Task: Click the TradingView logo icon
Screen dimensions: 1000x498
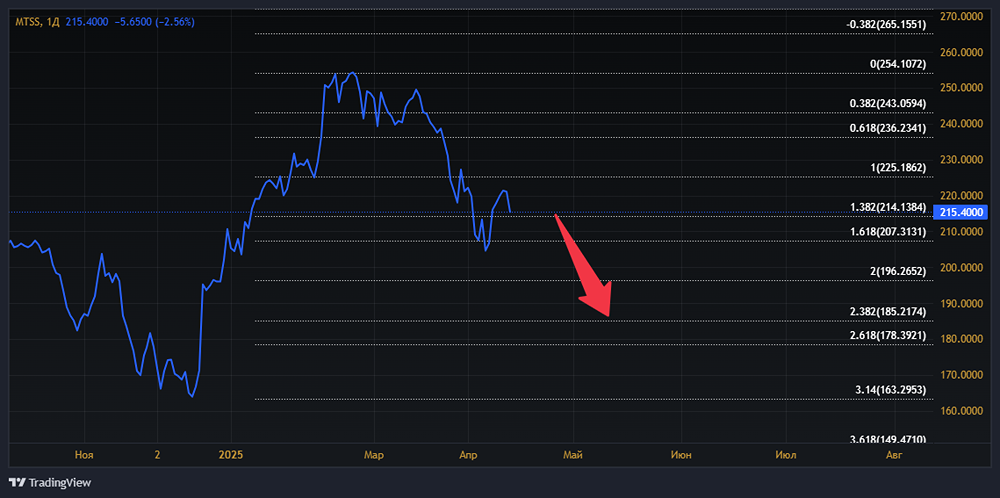Action: (16, 482)
